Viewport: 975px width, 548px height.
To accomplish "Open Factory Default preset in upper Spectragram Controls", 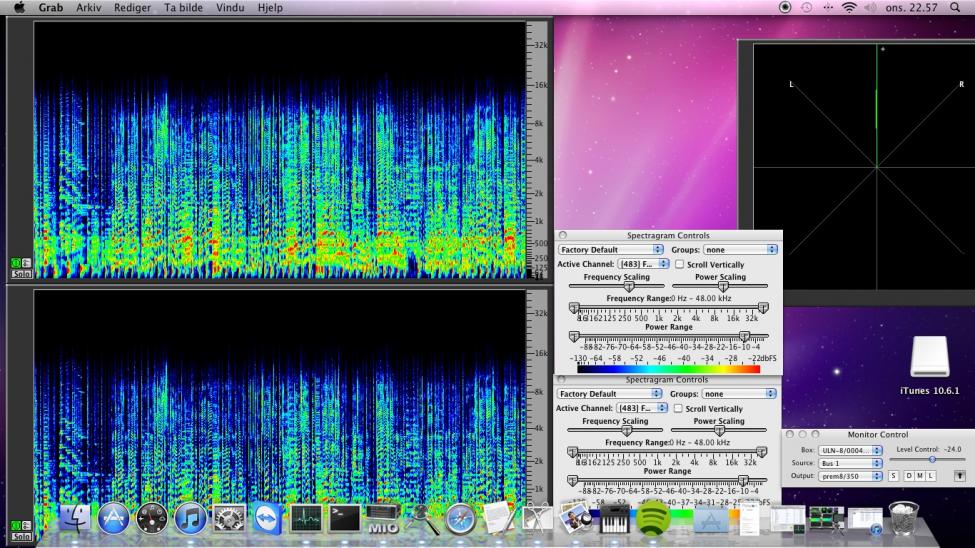I will coord(611,249).
